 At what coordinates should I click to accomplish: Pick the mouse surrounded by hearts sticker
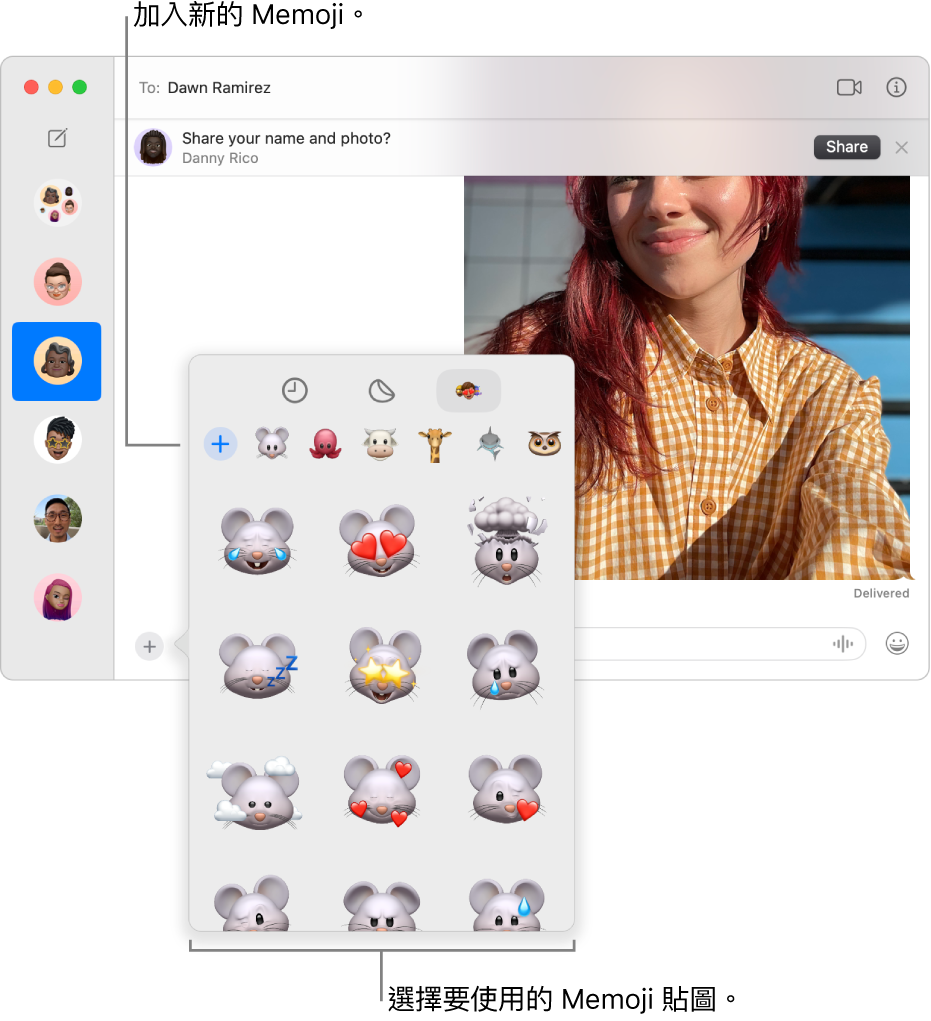tap(383, 791)
